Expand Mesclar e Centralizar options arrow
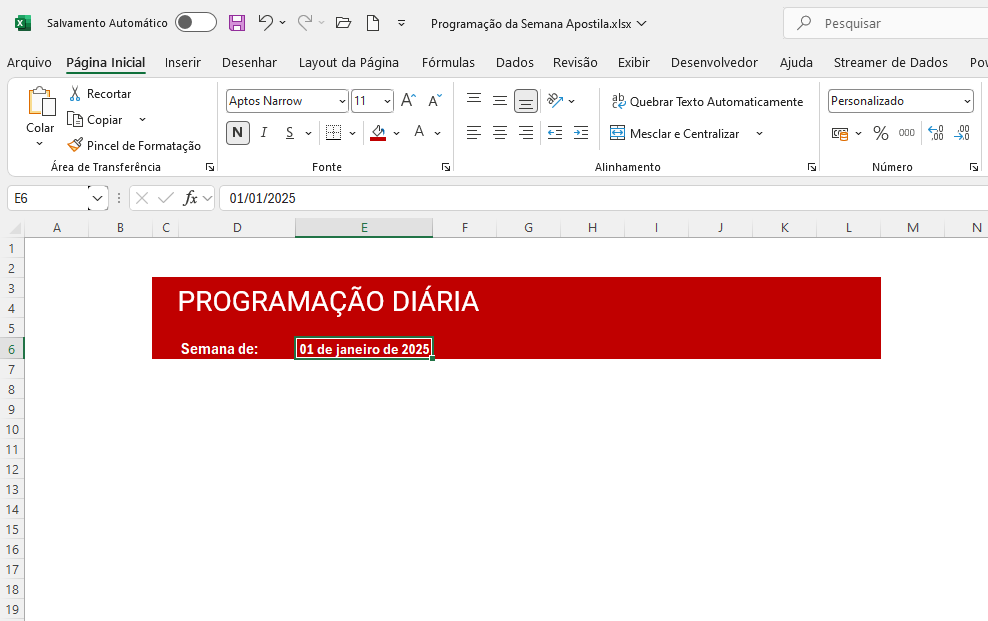 pos(759,134)
